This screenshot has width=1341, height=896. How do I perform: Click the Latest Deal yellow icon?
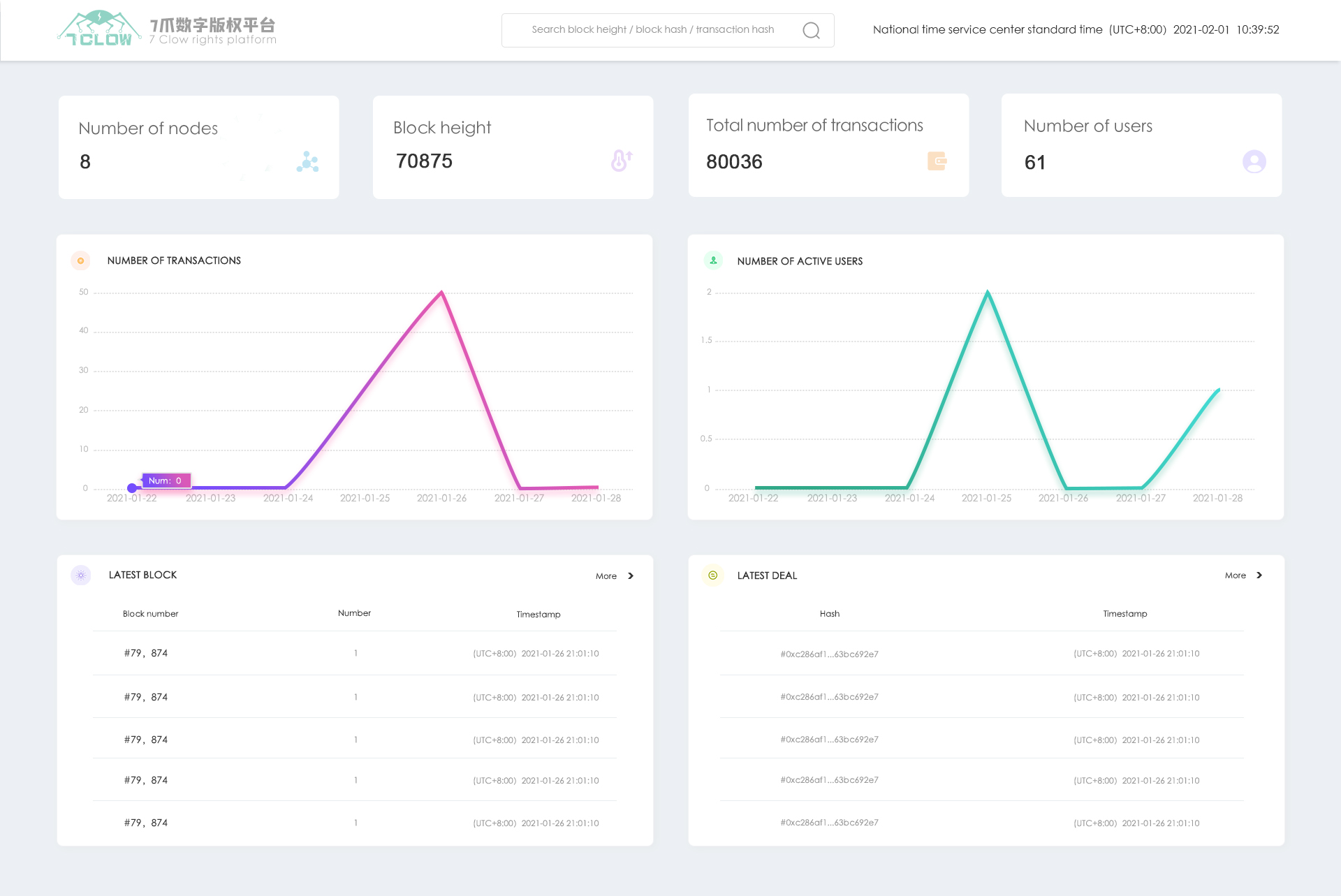(712, 575)
